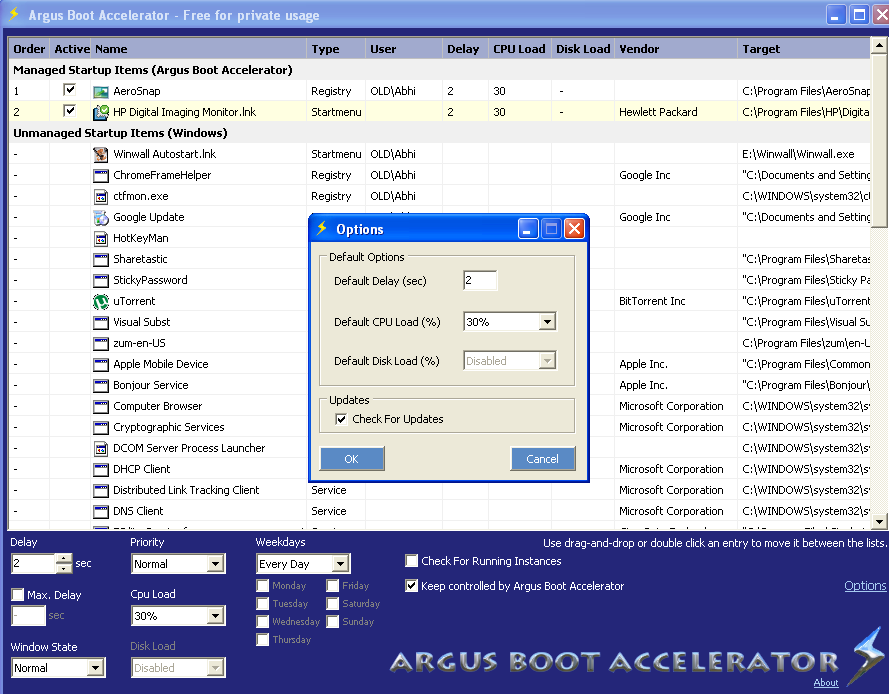Screen dimensions: 889x694
Task: Uncheck Check For Updates in Options
Action: click(x=342, y=419)
